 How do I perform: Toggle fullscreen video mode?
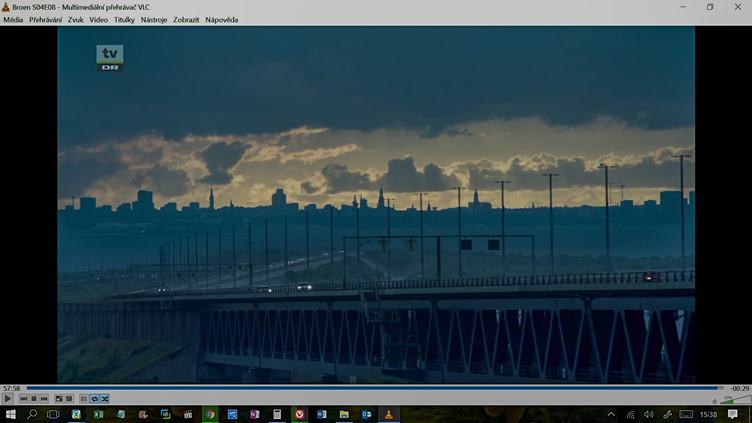tap(59, 399)
